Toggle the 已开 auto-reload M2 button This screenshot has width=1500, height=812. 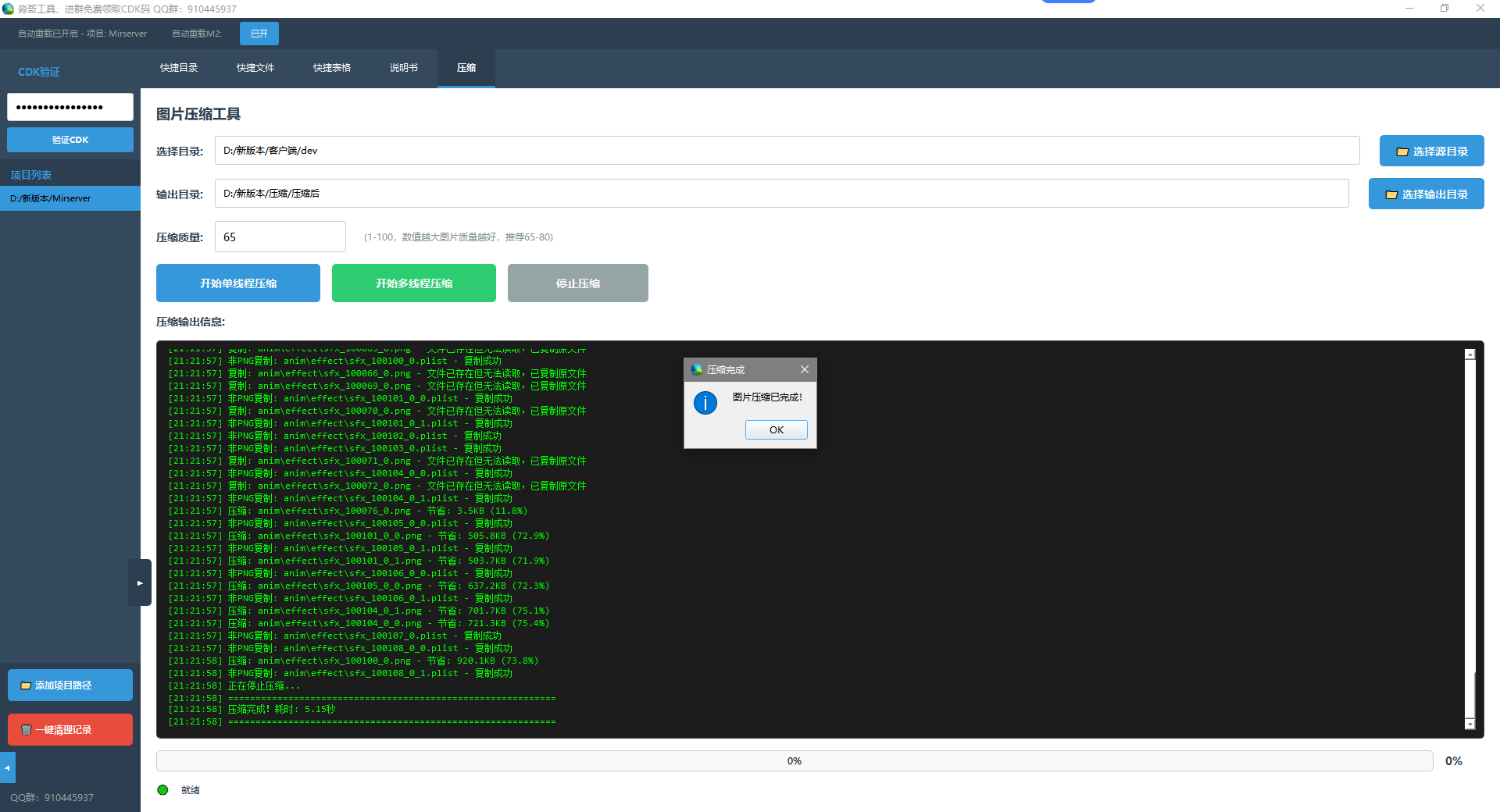(259, 34)
